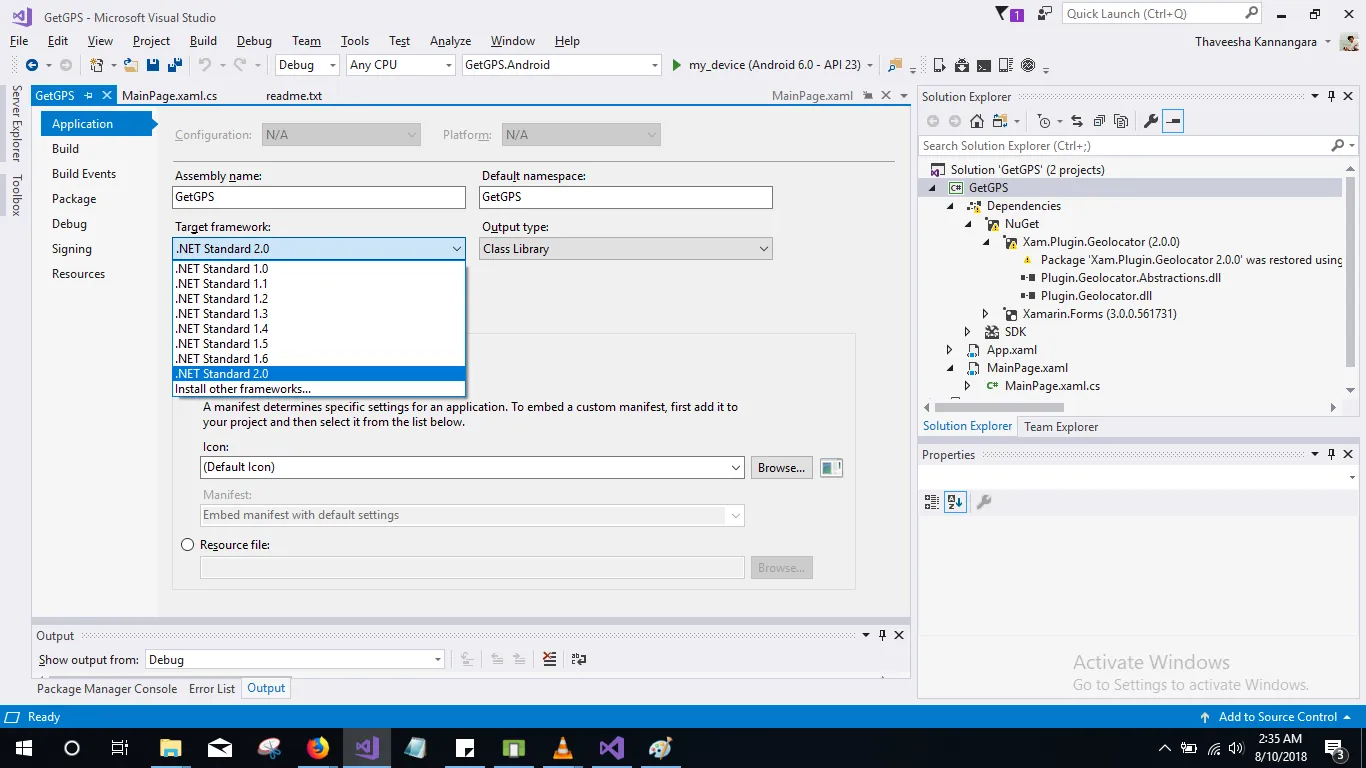Click the Collapse All icon in Solution Explorer

click(1099, 121)
